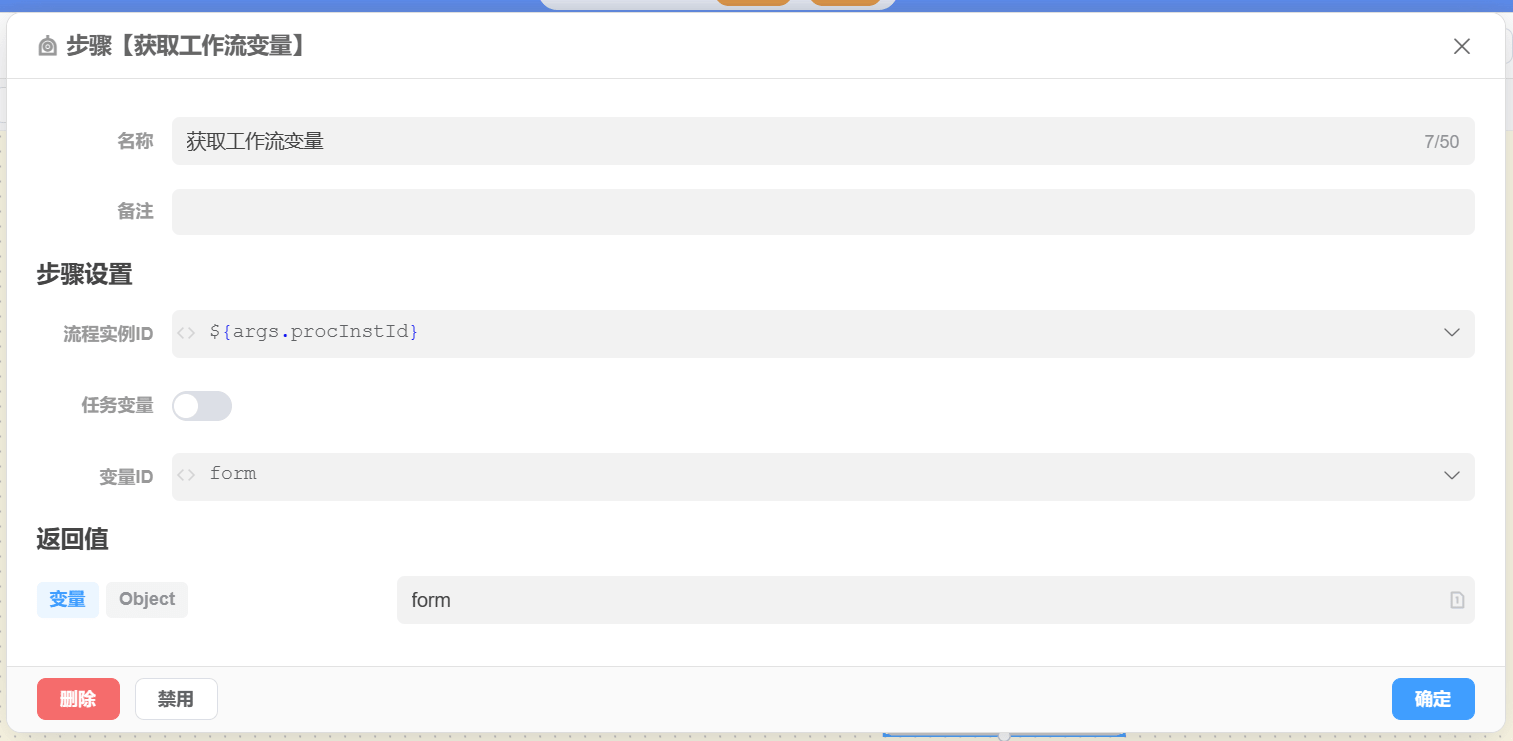
Task: Click the 禁用 button
Action: [176, 699]
